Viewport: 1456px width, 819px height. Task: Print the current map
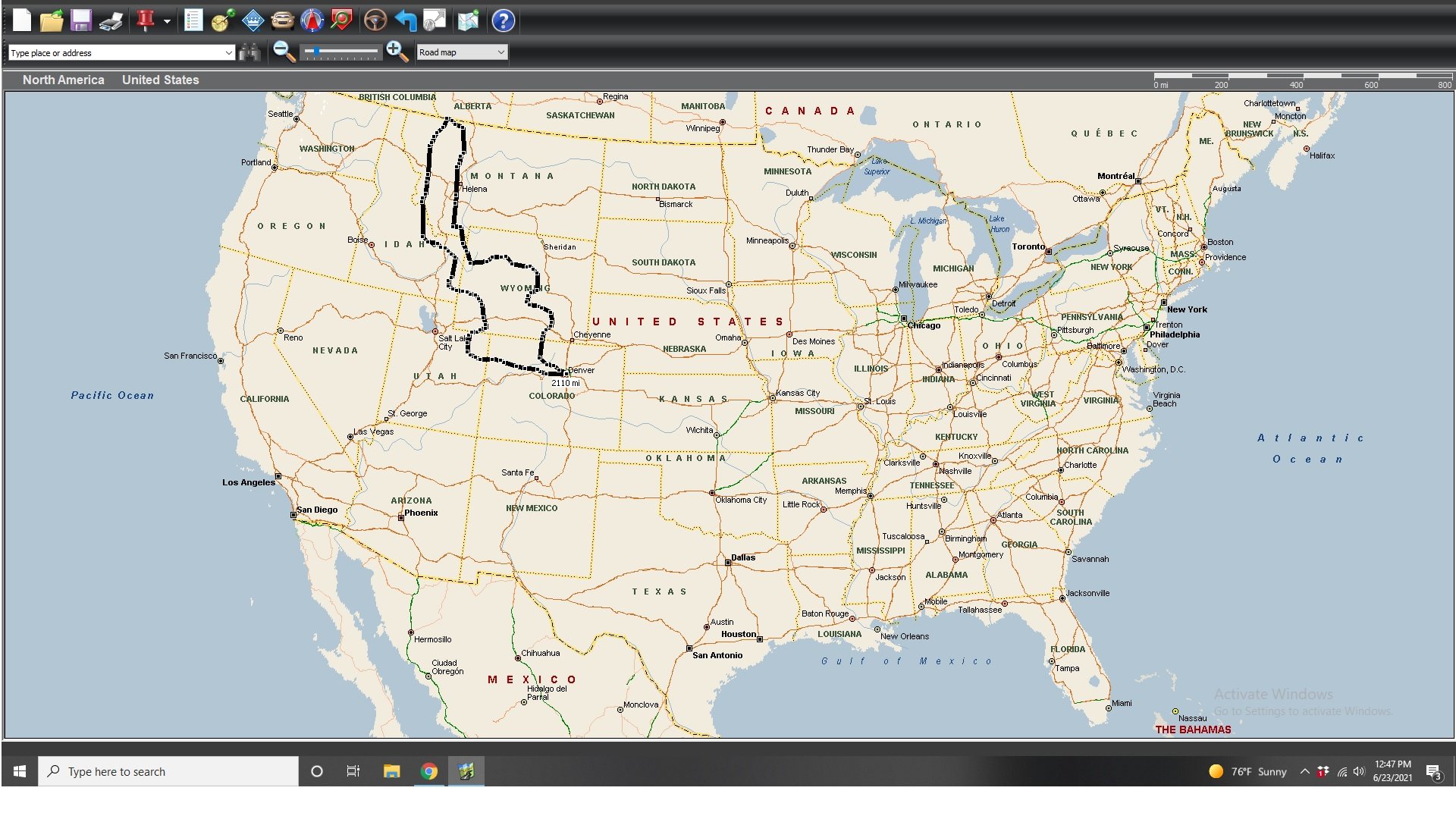[x=111, y=20]
